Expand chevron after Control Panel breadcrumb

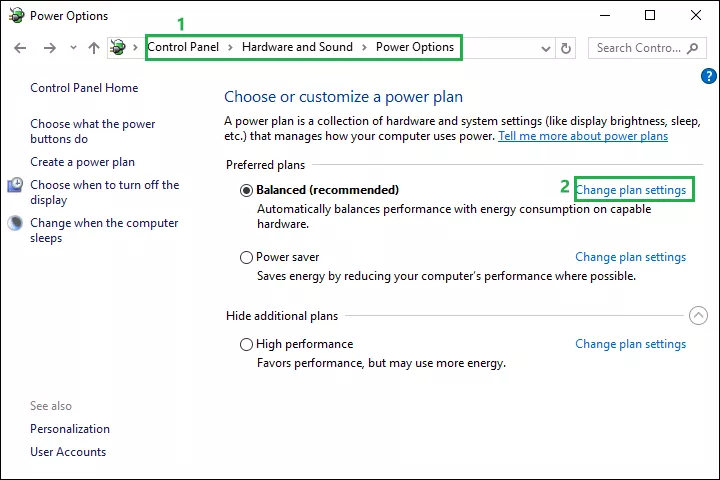(231, 47)
